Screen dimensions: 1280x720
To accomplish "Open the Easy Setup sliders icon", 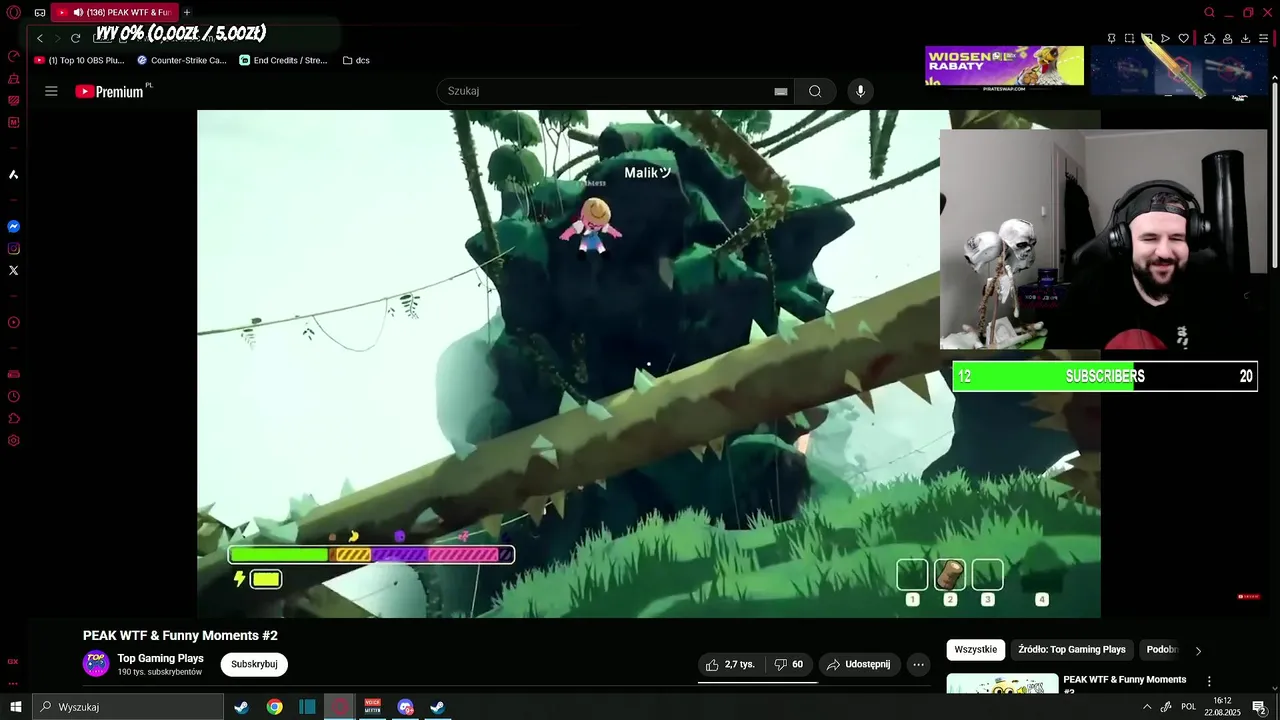I will 1263,38.
